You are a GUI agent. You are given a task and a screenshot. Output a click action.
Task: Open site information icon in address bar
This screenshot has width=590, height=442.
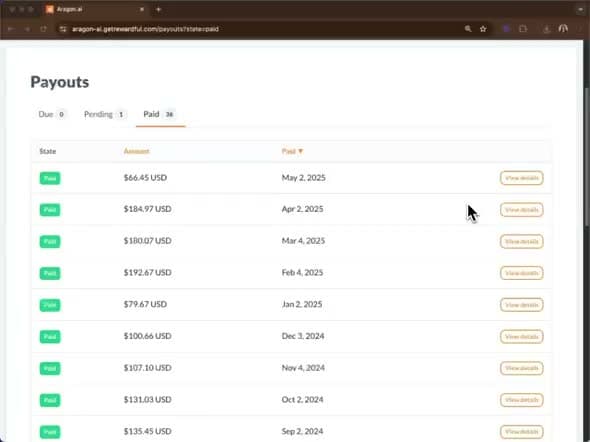pyautogui.click(x=63, y=29)
